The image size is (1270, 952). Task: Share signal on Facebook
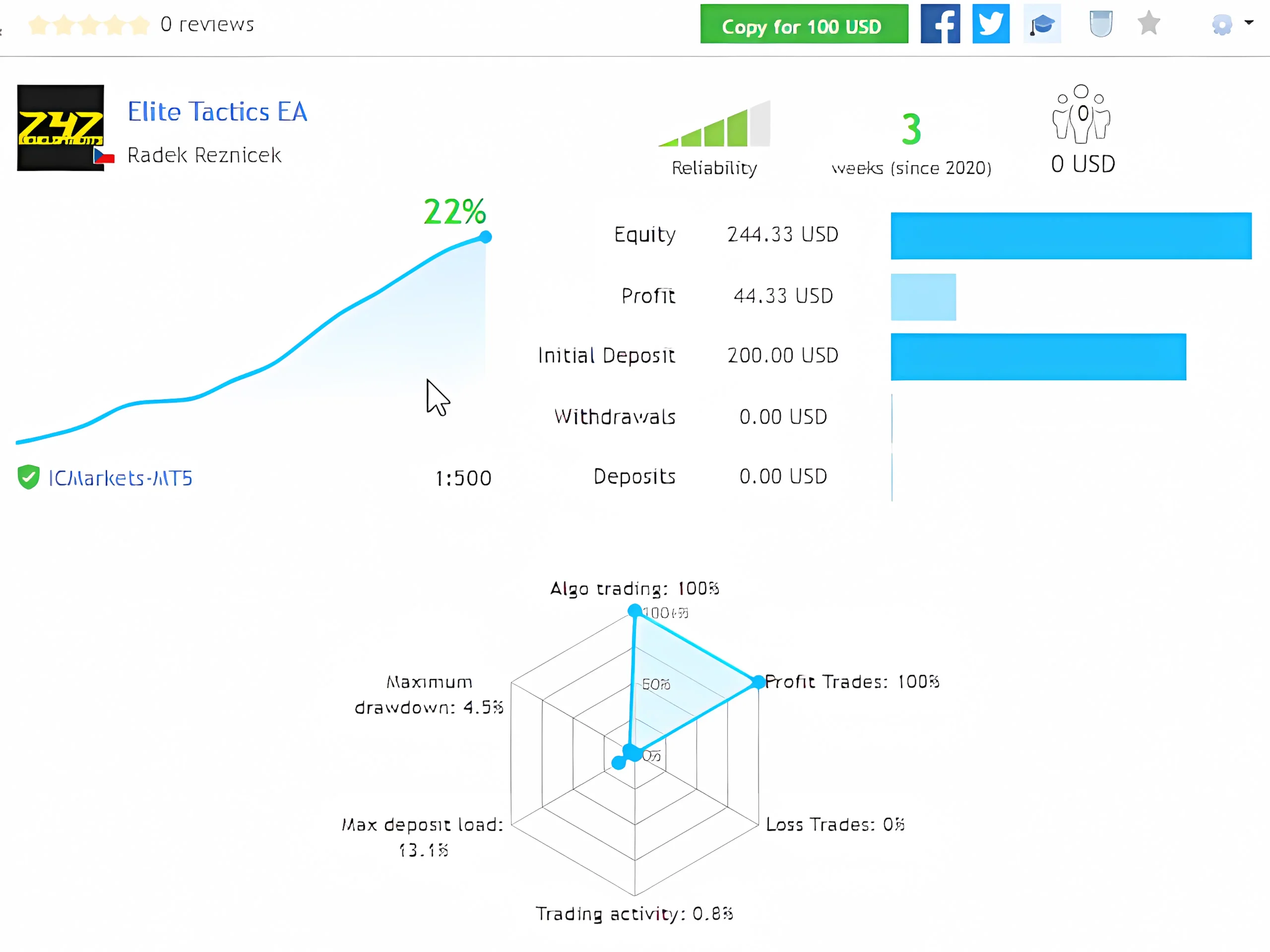pyautogui.click(x=940, y=24)
